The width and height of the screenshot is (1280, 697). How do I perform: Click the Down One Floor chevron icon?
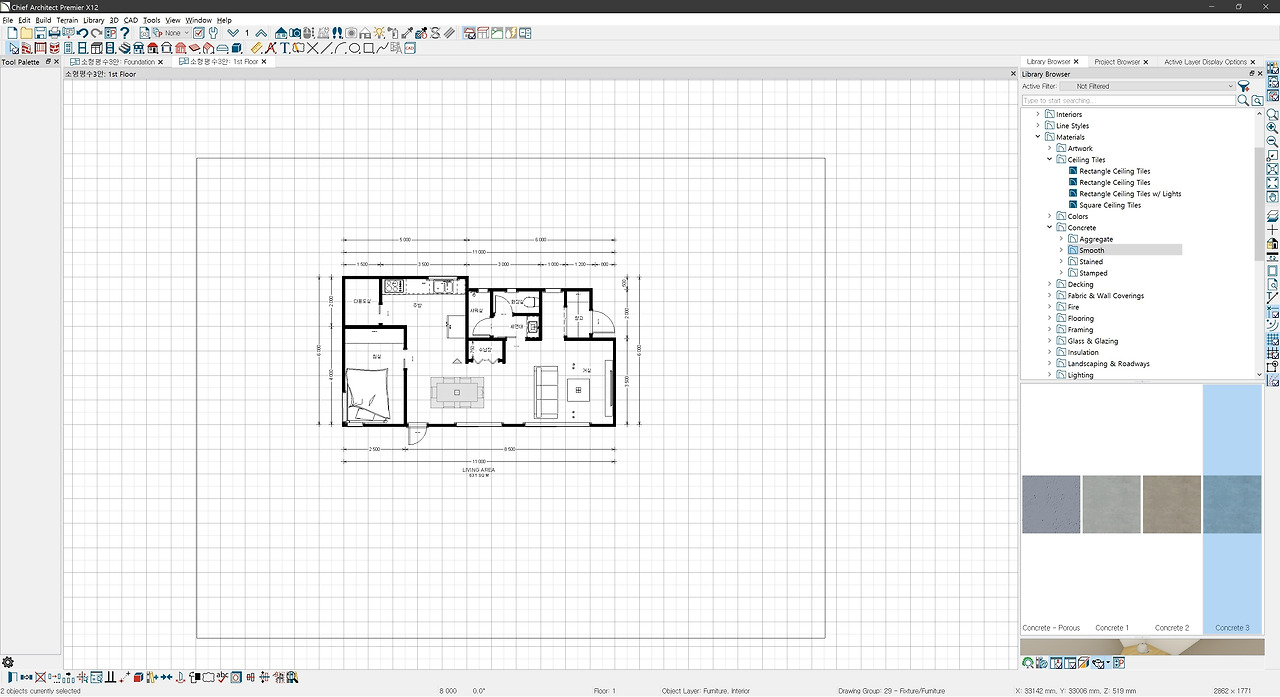click(233, 33)
